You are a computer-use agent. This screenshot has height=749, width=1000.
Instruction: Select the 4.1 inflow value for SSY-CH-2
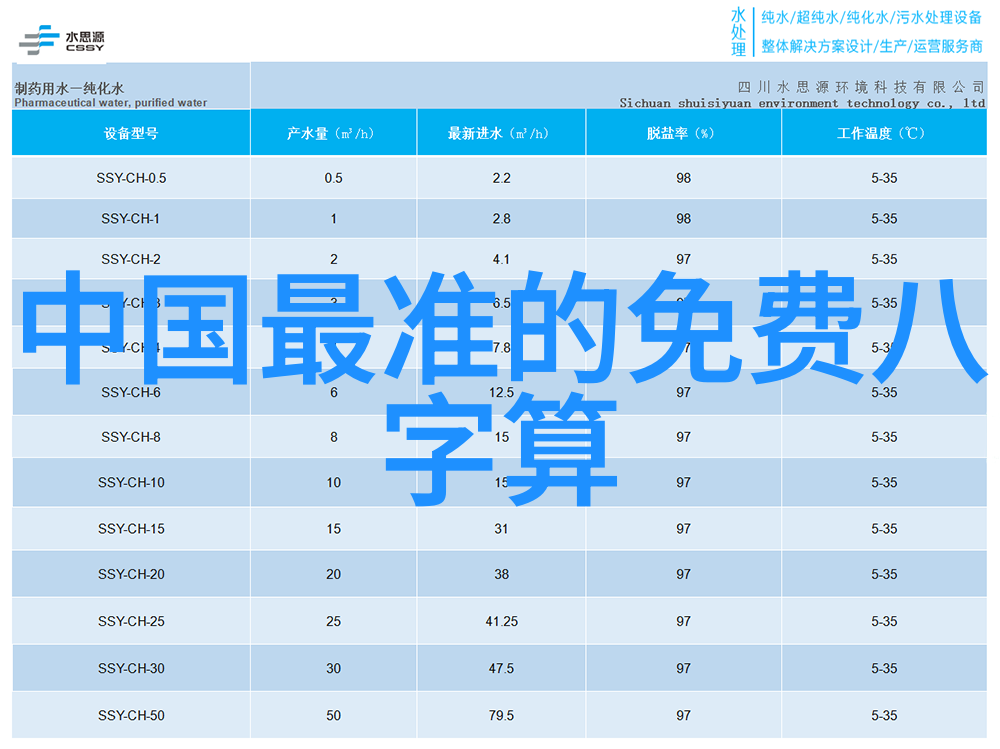[x=501, y=259]
